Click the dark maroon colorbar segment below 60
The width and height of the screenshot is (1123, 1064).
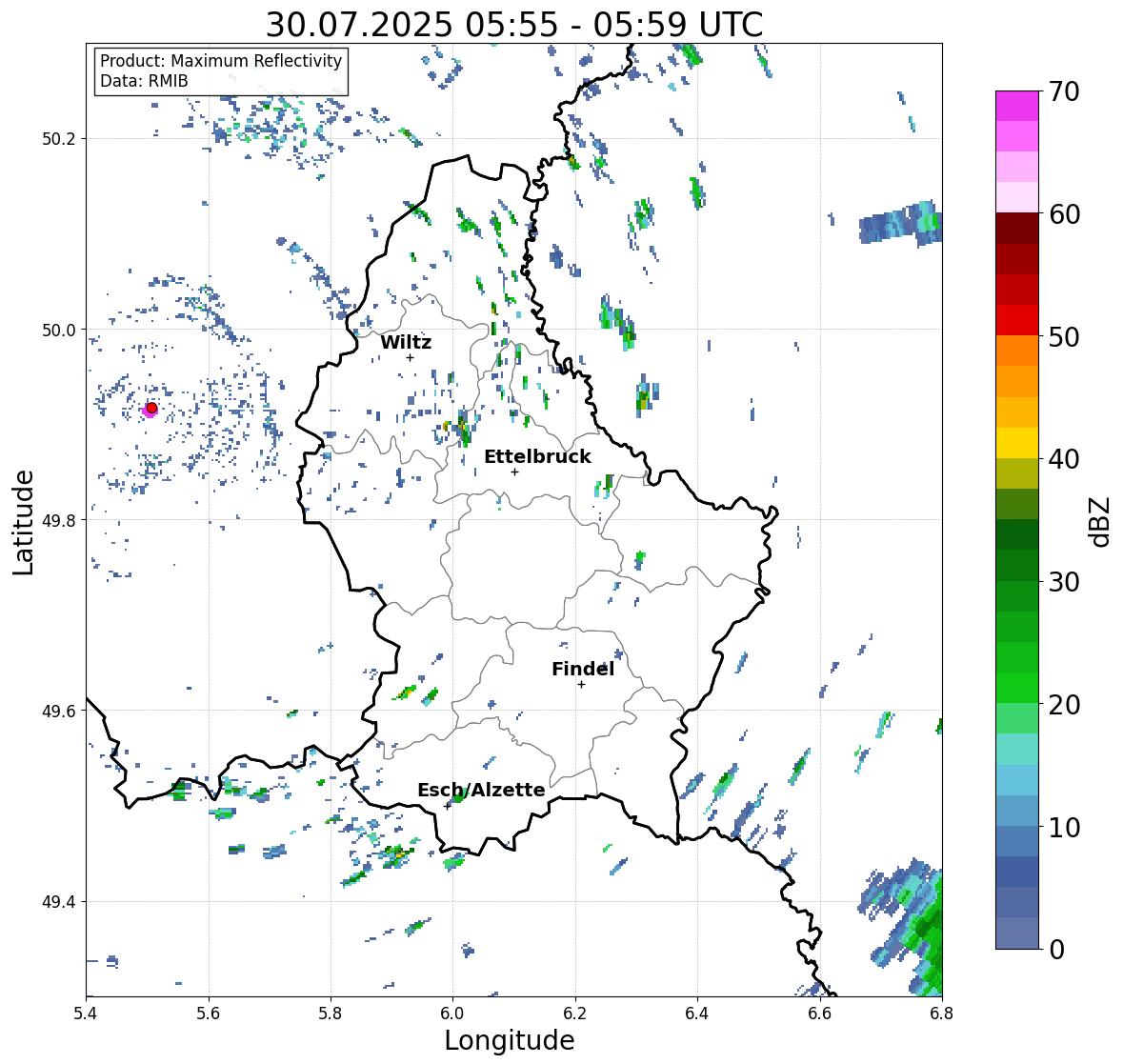[1017, 229]
